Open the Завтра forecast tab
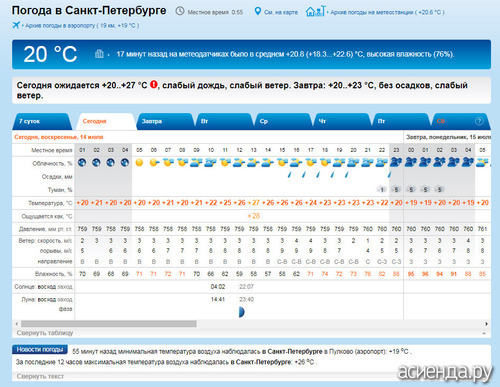Screen dimensions: 500x387 (x=165, y=121)
